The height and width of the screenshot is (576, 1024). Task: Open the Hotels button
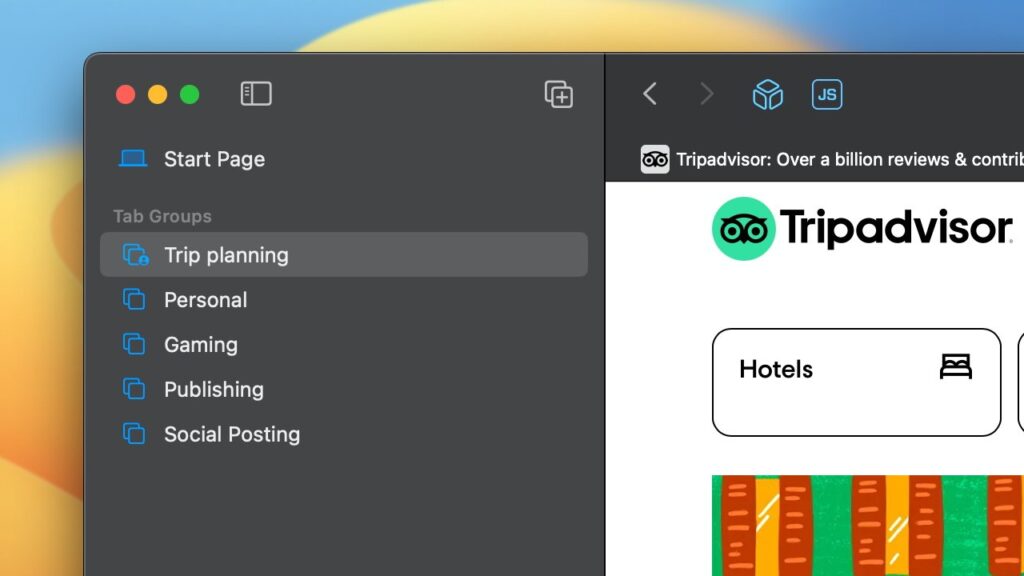coord(856,382)
